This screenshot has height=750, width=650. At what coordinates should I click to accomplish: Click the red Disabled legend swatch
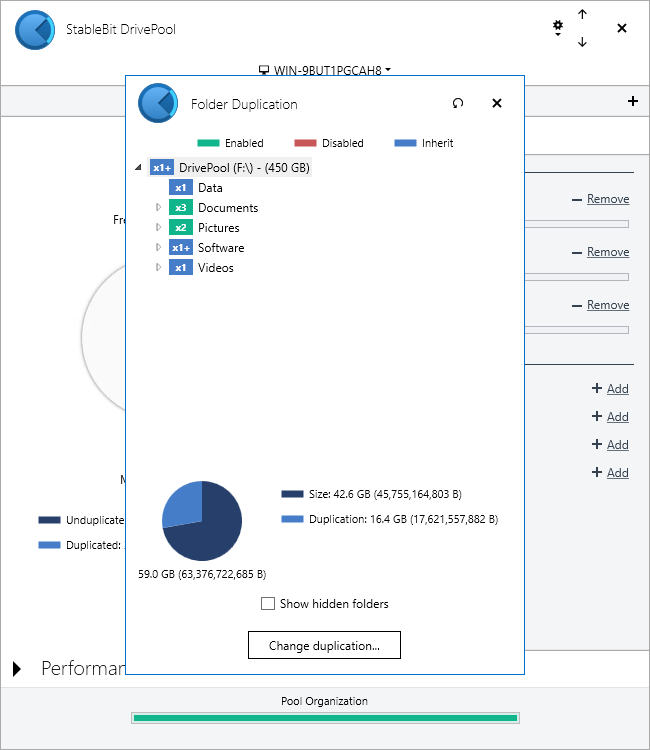point(305,143)
